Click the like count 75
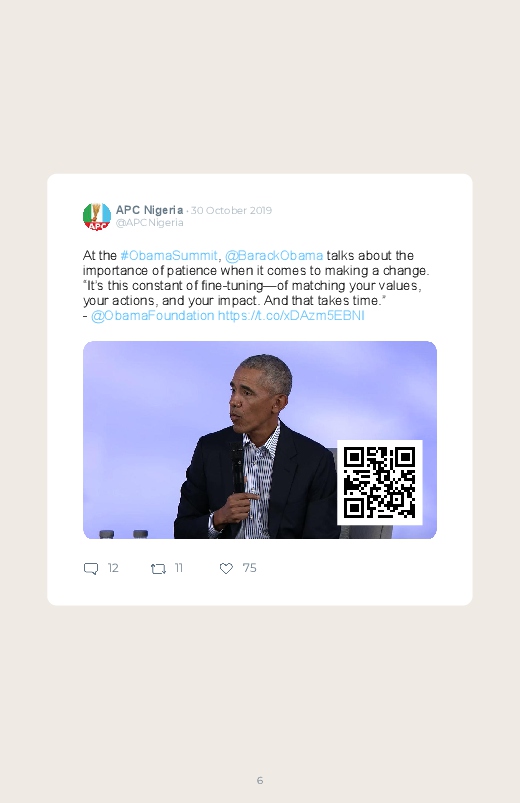Image resolution: width=520 pixels, height=803 pixels. click(x=249, y=568)
